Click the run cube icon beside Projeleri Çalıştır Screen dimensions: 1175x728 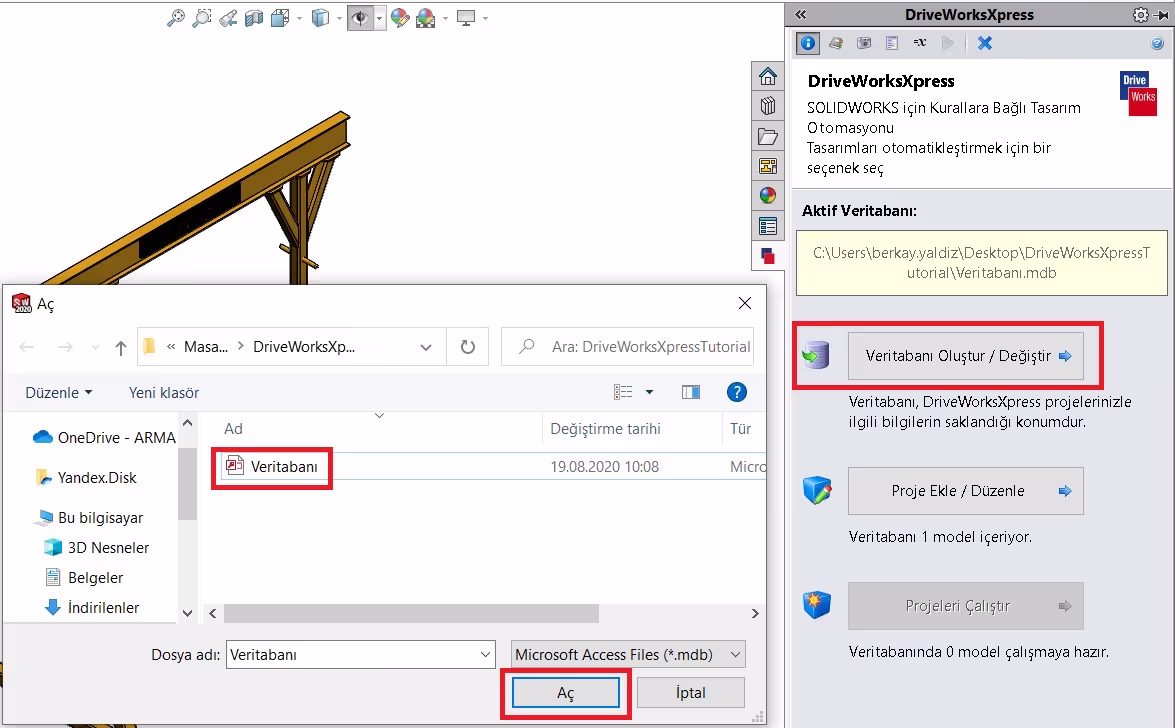[817, 604]
